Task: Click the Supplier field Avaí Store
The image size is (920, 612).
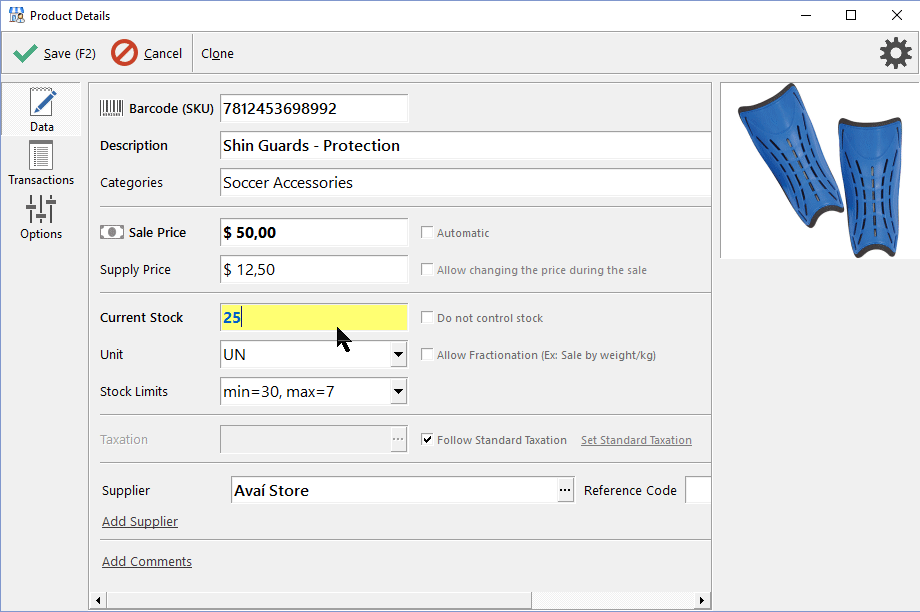Action: (394, 490)
